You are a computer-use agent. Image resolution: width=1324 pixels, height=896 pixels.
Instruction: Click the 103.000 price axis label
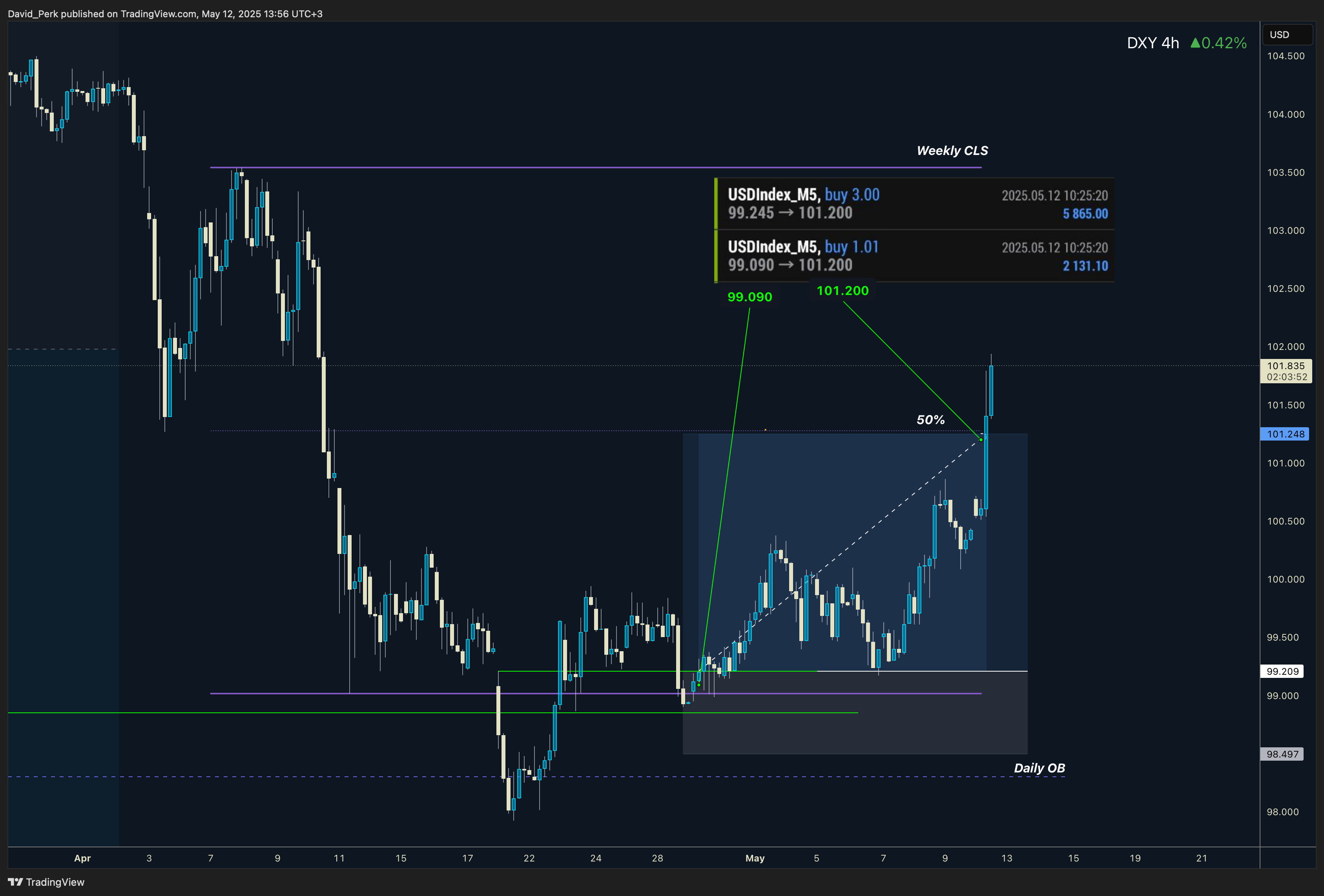click(1285, 231)
